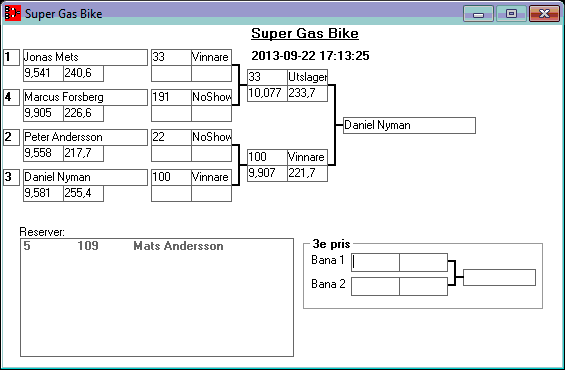Click the Bana 2 first input box

(375, 286)
